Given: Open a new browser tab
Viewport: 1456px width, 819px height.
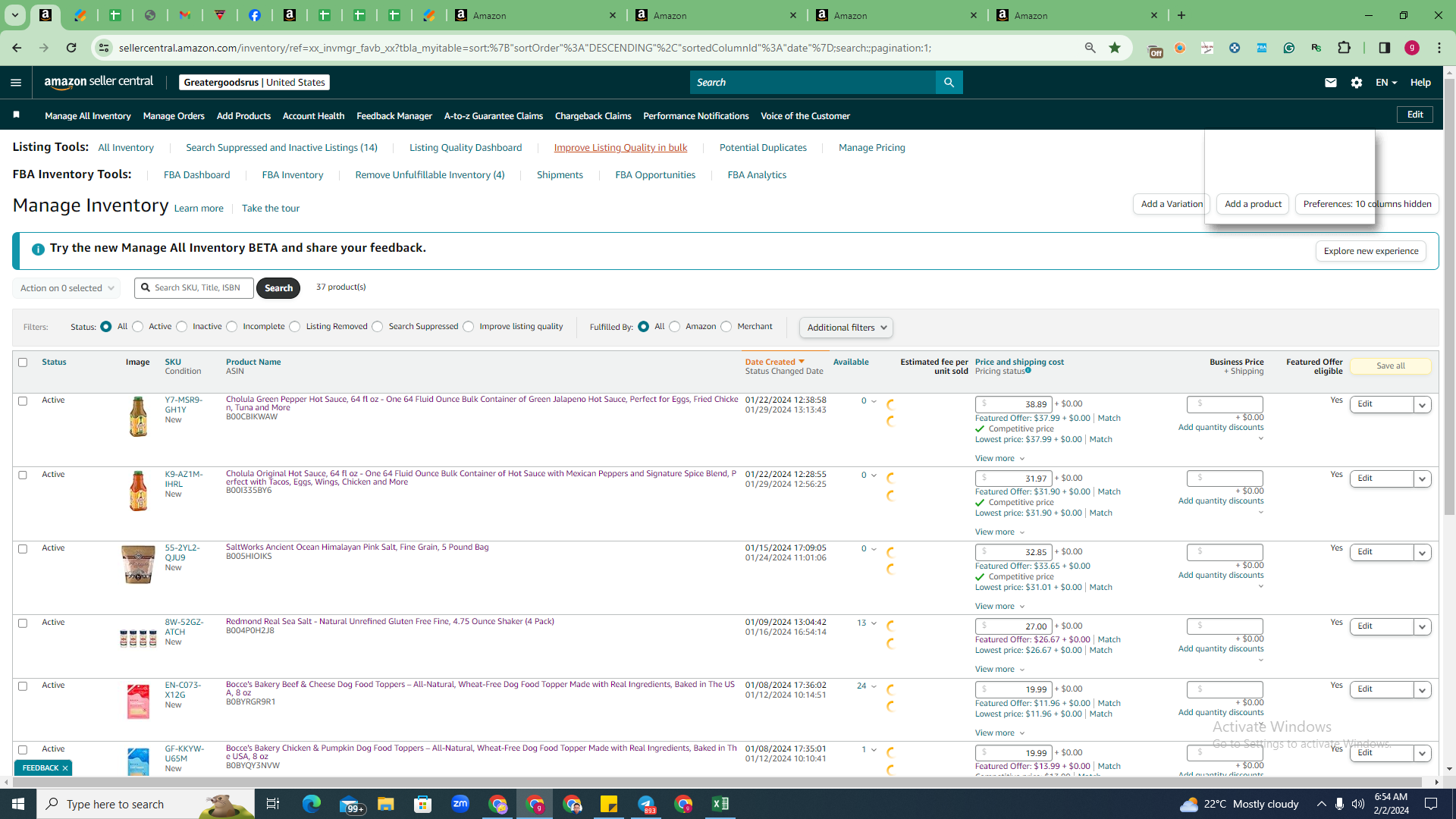Looking at the screenshot, I should tap(1181, 15).
